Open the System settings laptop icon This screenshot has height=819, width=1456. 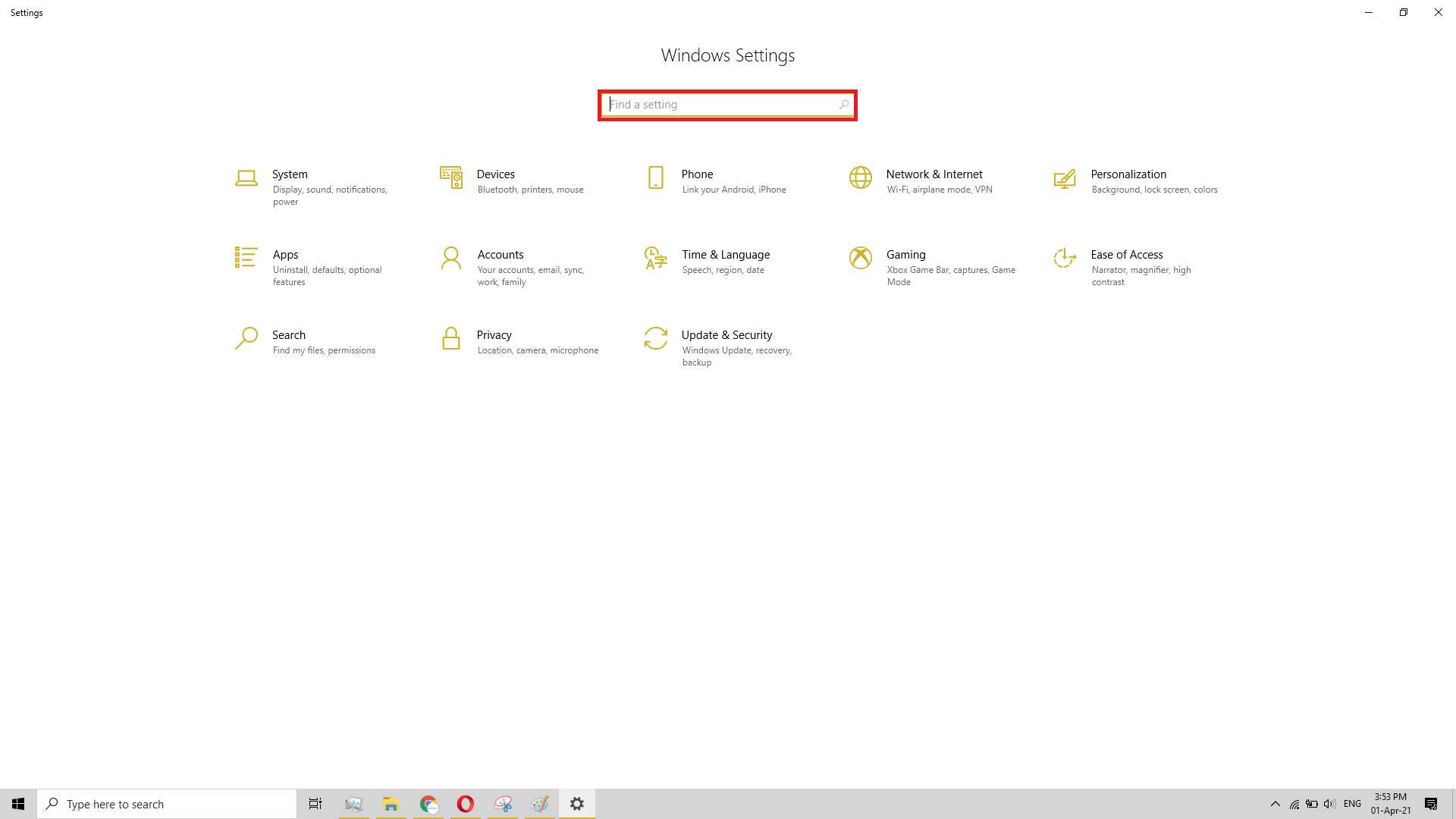click(x=246, y=178)
